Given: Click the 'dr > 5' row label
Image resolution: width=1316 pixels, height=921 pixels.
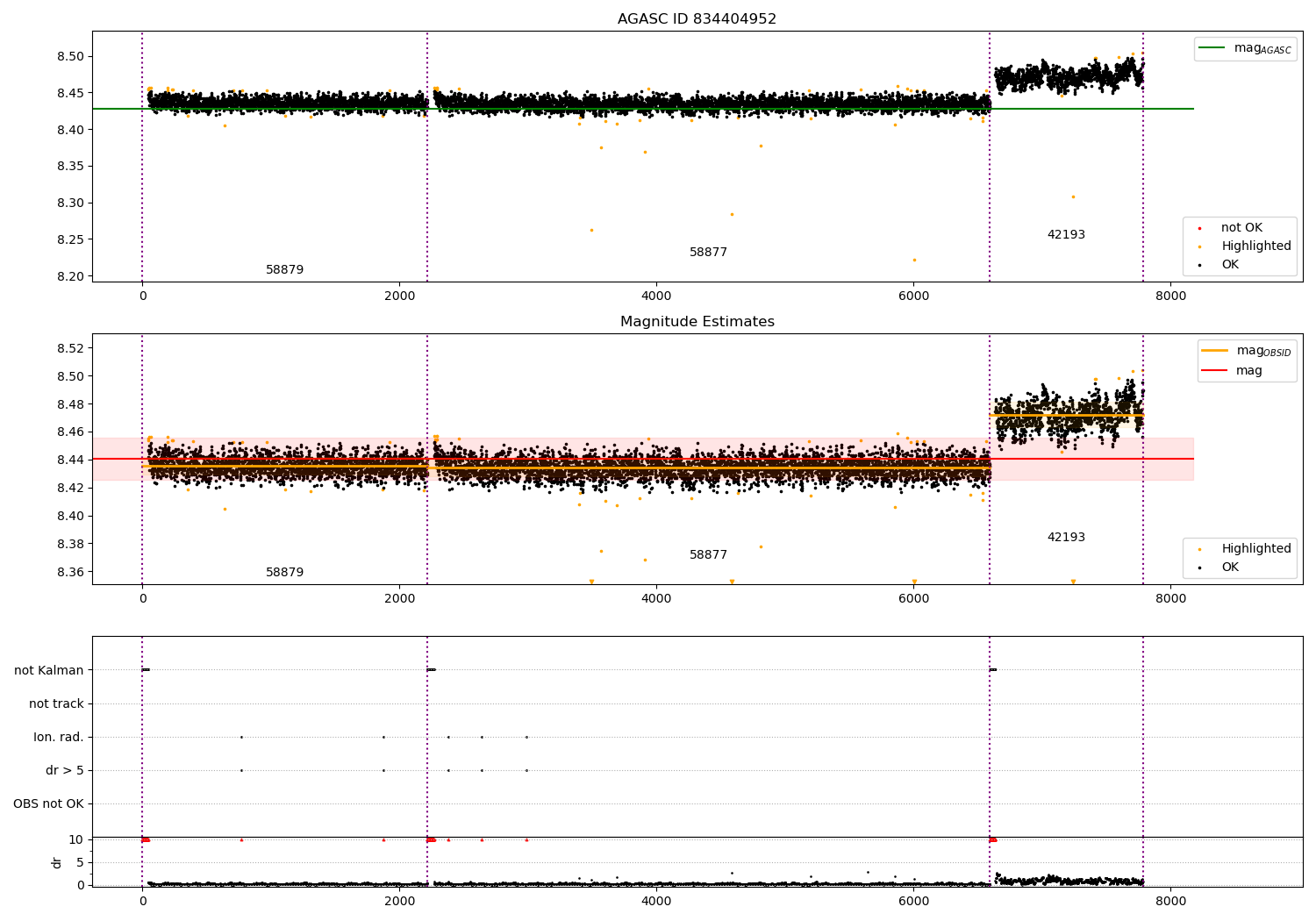Looking at the screenshot, I should [65, 771].
